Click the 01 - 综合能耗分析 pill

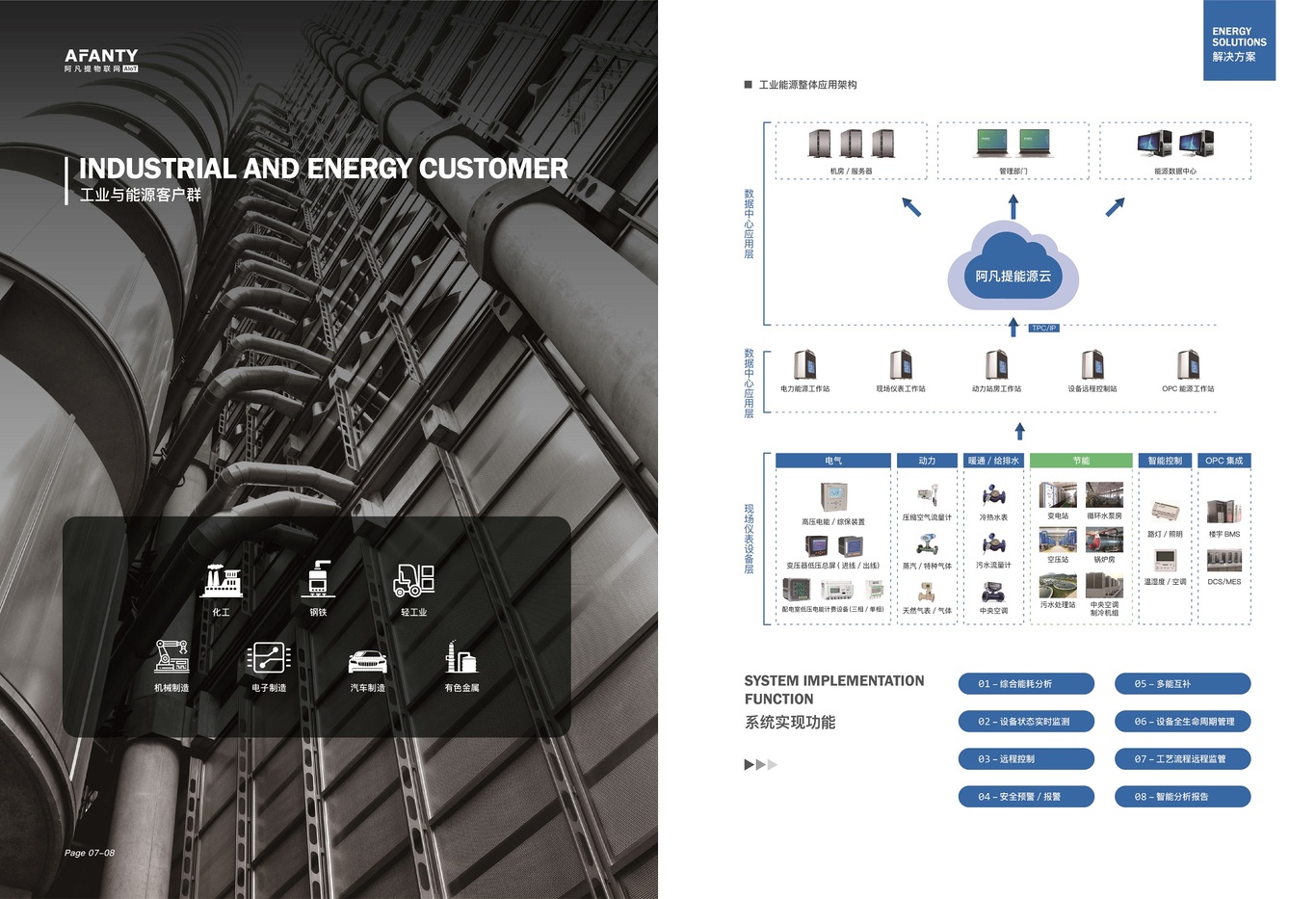click(x=1026, y=684)
